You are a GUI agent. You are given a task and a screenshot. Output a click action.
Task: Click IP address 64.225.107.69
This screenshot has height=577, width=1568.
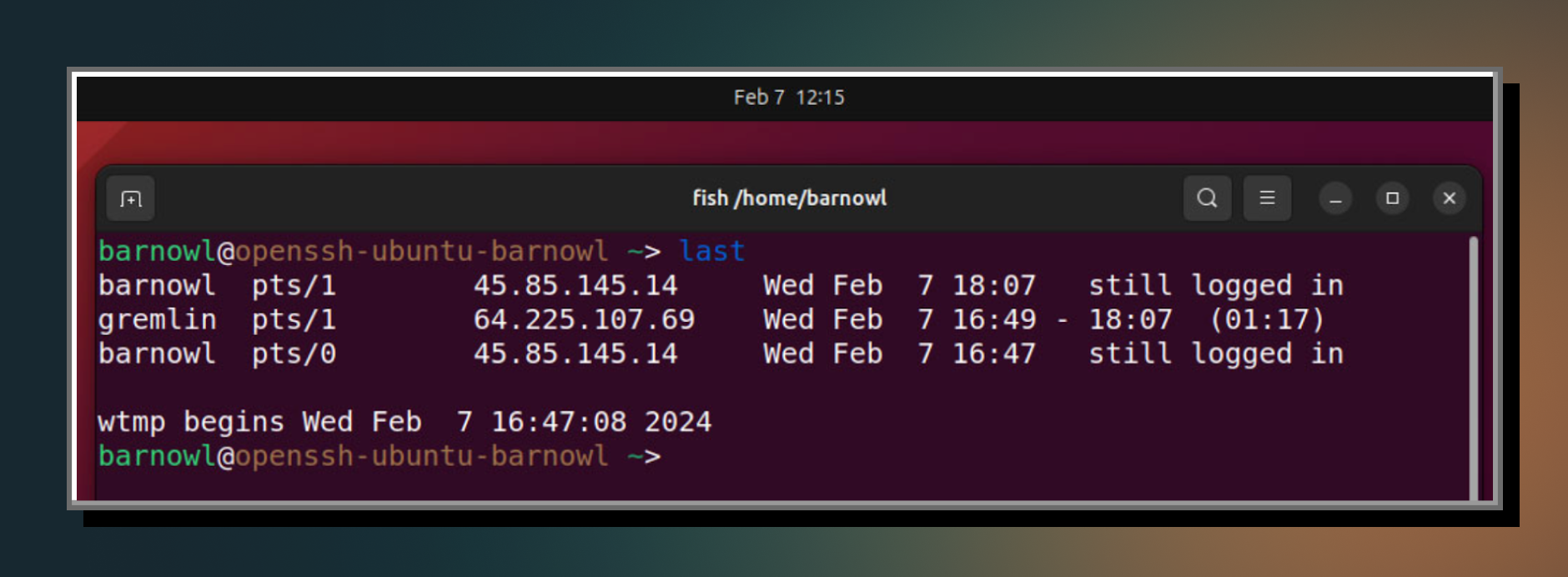click(584, 319)
